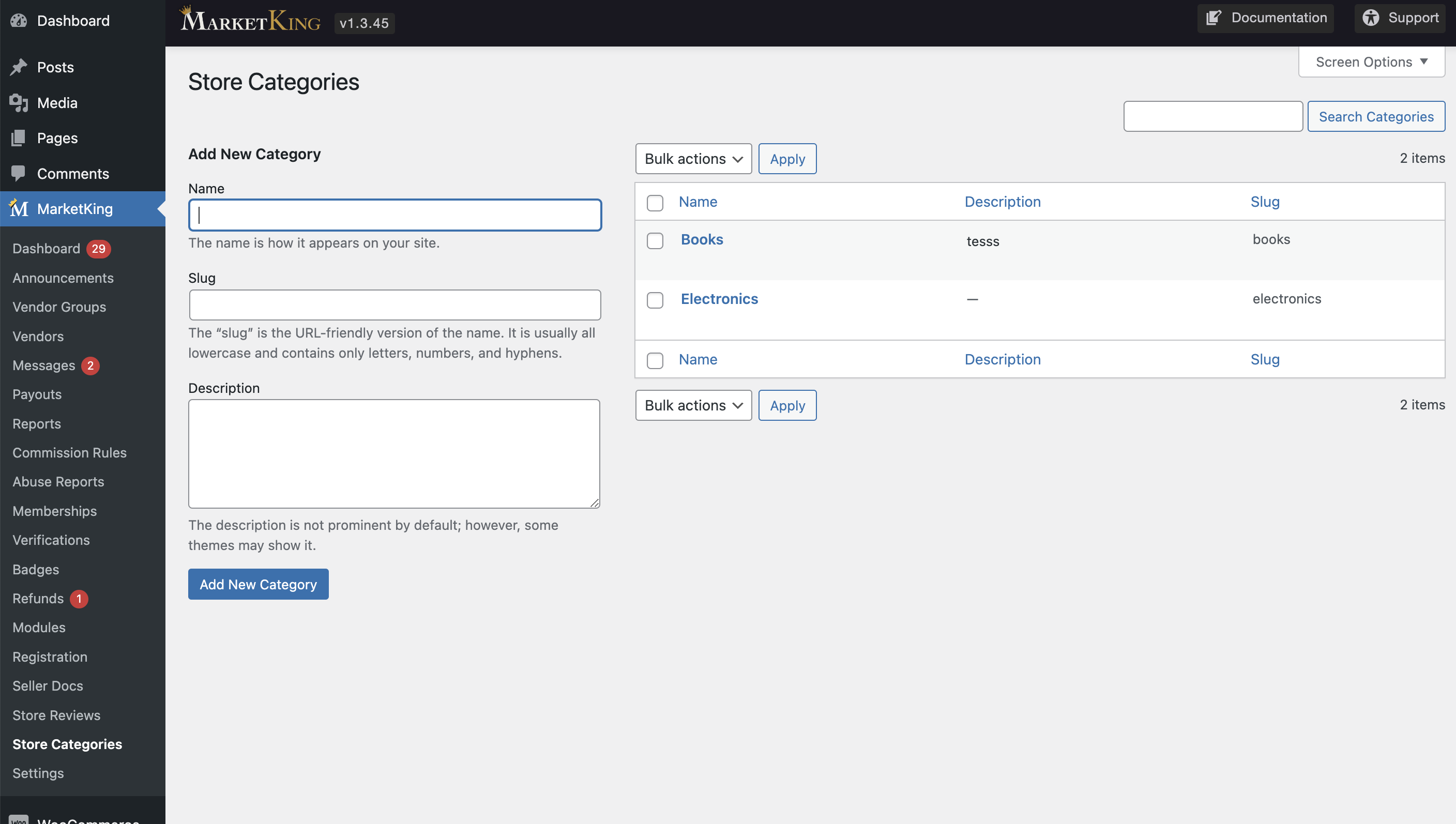Viewport: 1456px width, 824px height.
Task: Click the Search Categories button
Action: (1376, 117)
